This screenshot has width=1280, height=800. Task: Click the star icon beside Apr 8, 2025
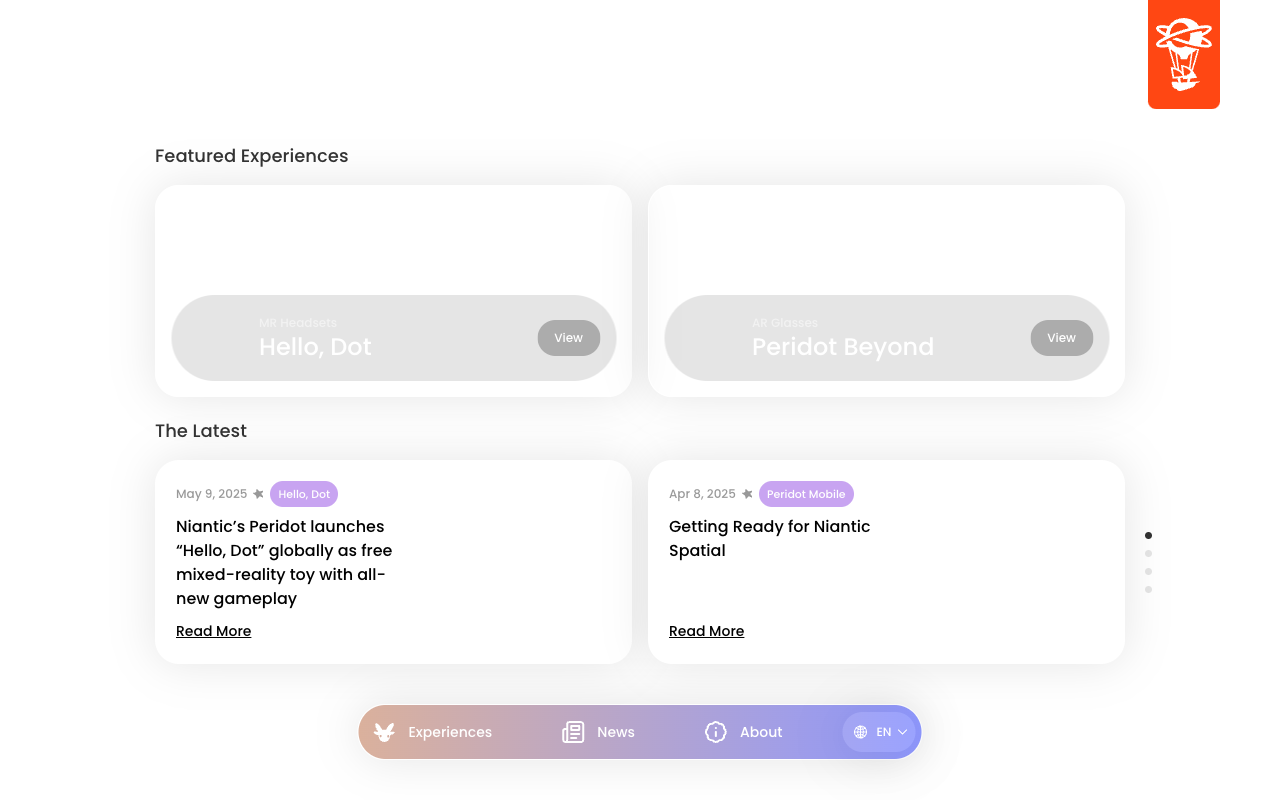click(x=747, y=494)
